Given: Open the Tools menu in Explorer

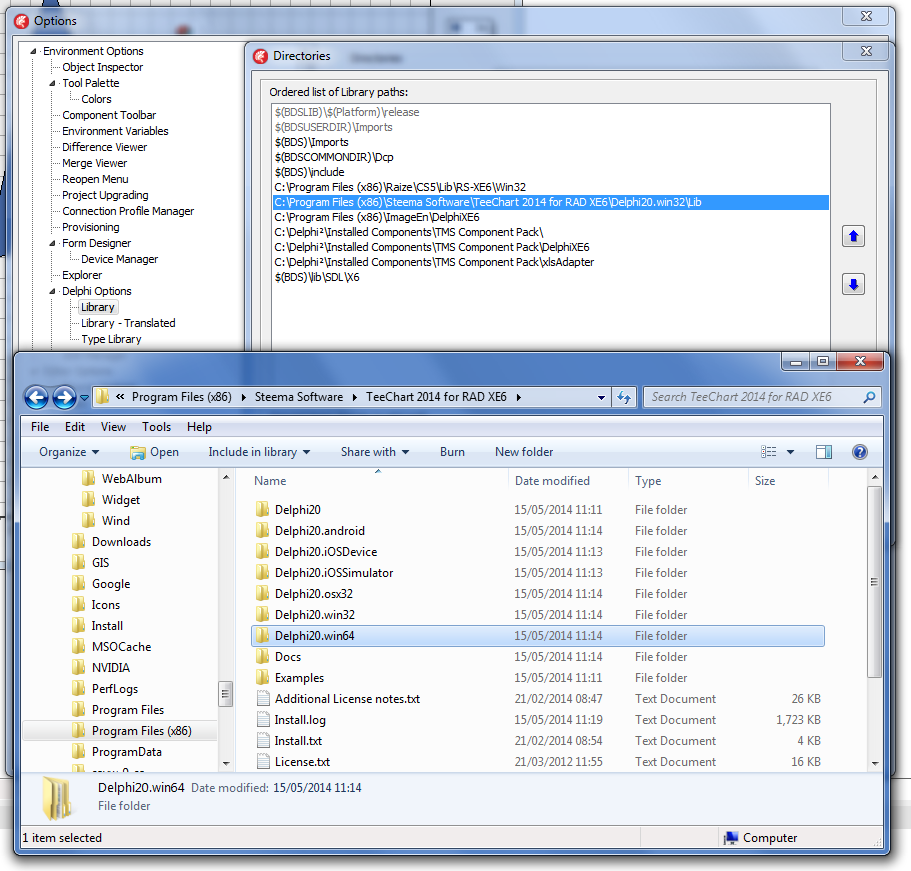Looking at the screenshot, I should [156, 426].
